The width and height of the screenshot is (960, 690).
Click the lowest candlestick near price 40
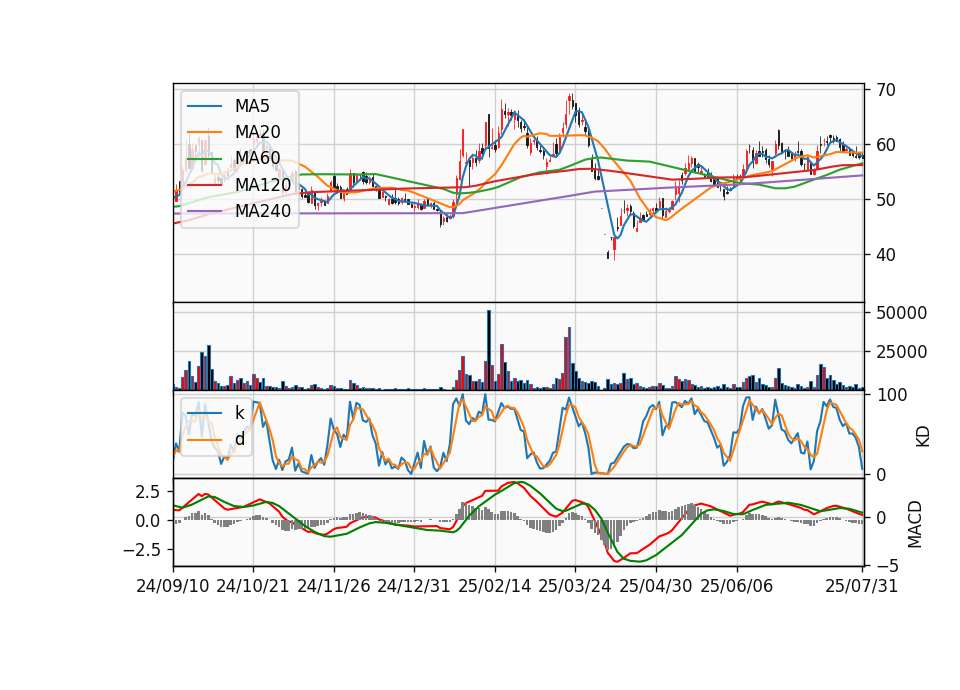tap(614, 247)
